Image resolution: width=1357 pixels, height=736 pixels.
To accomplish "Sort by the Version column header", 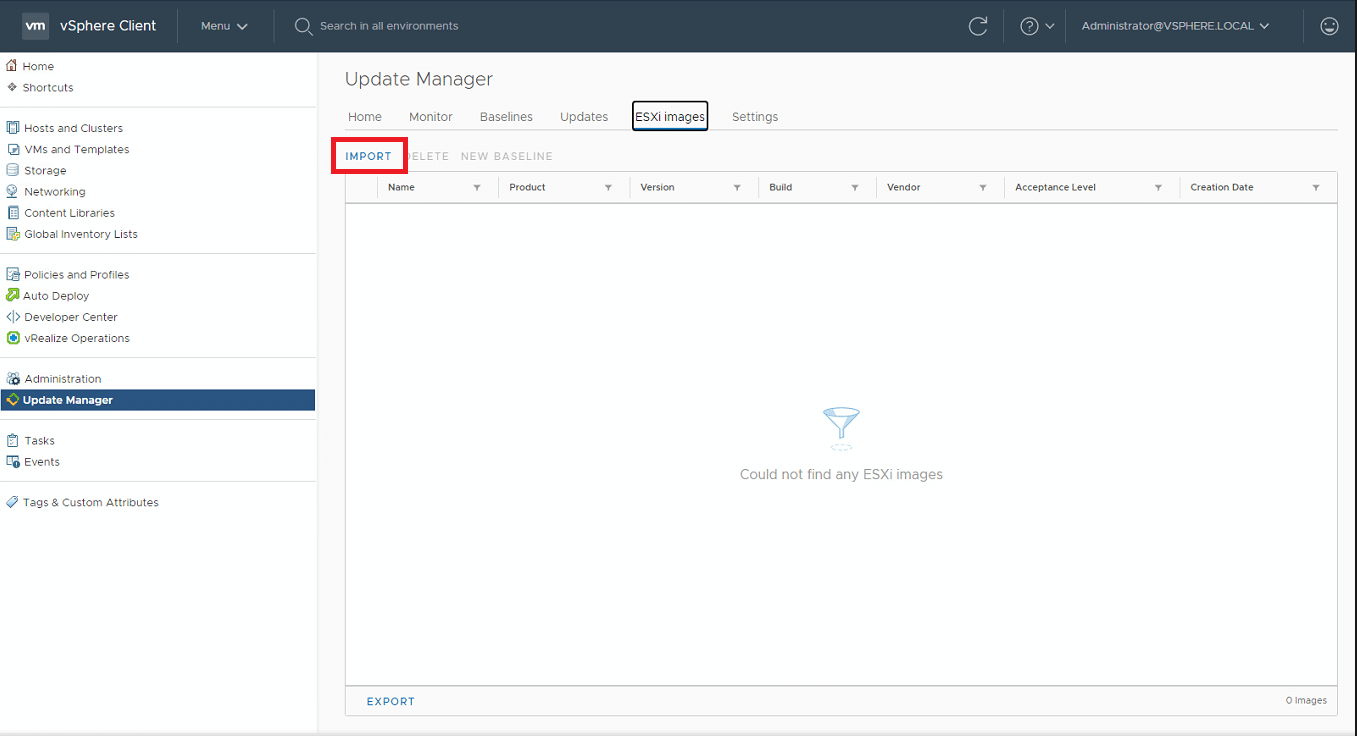I will (657, 187).
